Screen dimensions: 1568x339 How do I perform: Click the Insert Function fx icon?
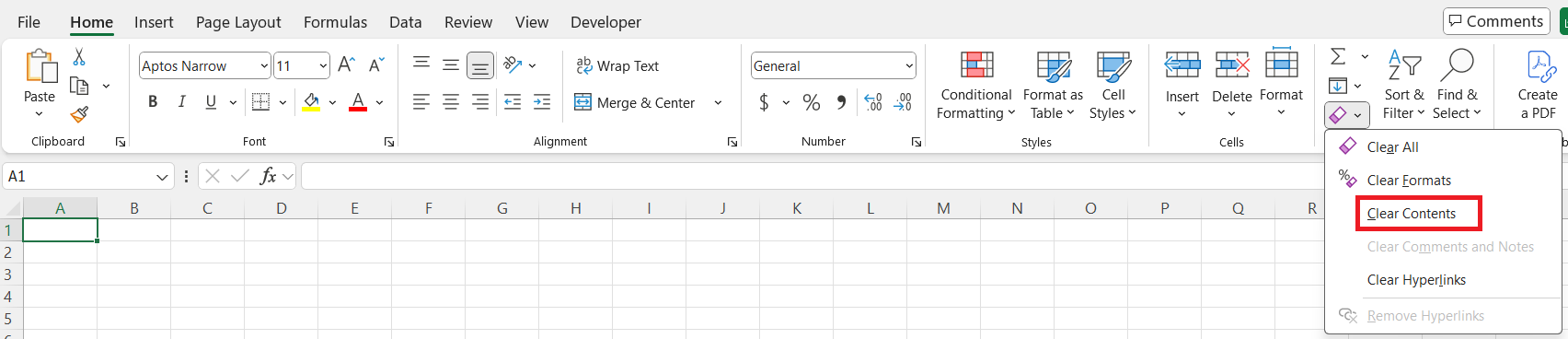[268, 176]
